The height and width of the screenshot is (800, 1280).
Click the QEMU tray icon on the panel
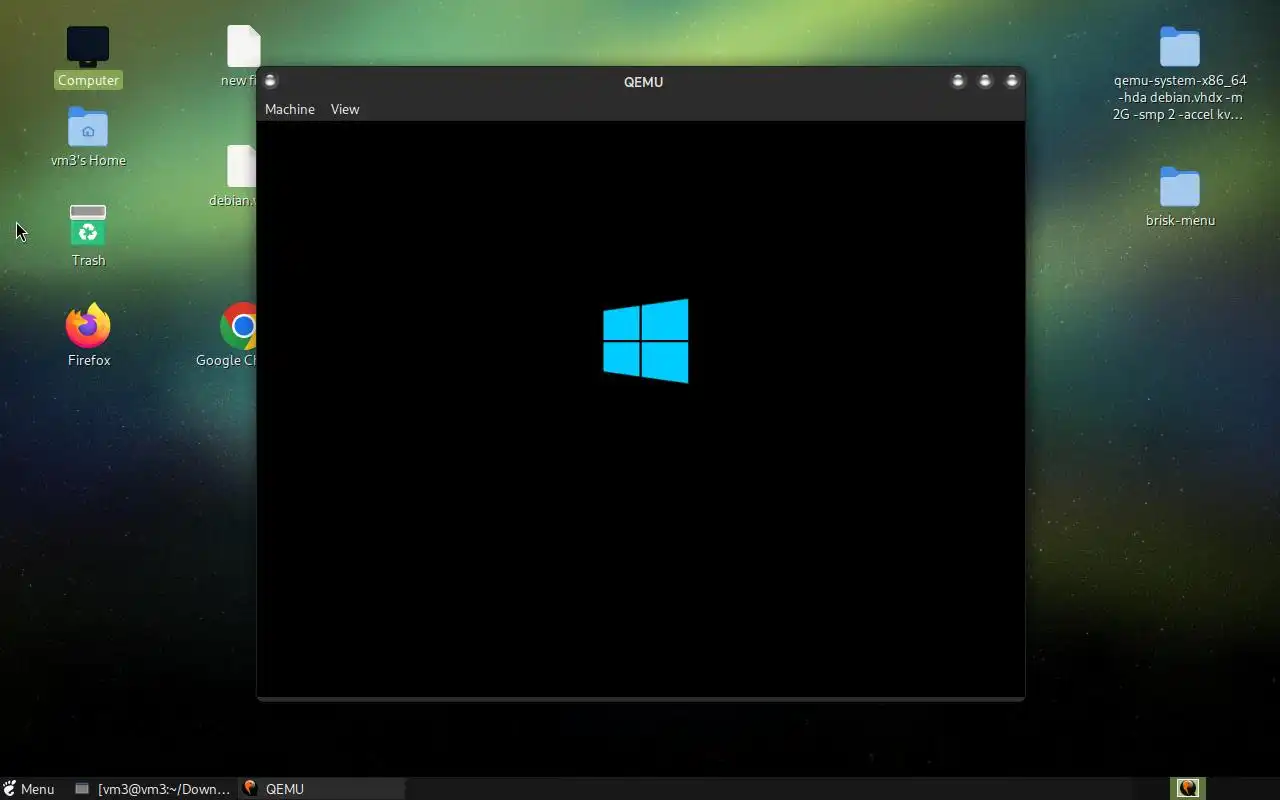pyautogui.click(x=1188, y=788)
